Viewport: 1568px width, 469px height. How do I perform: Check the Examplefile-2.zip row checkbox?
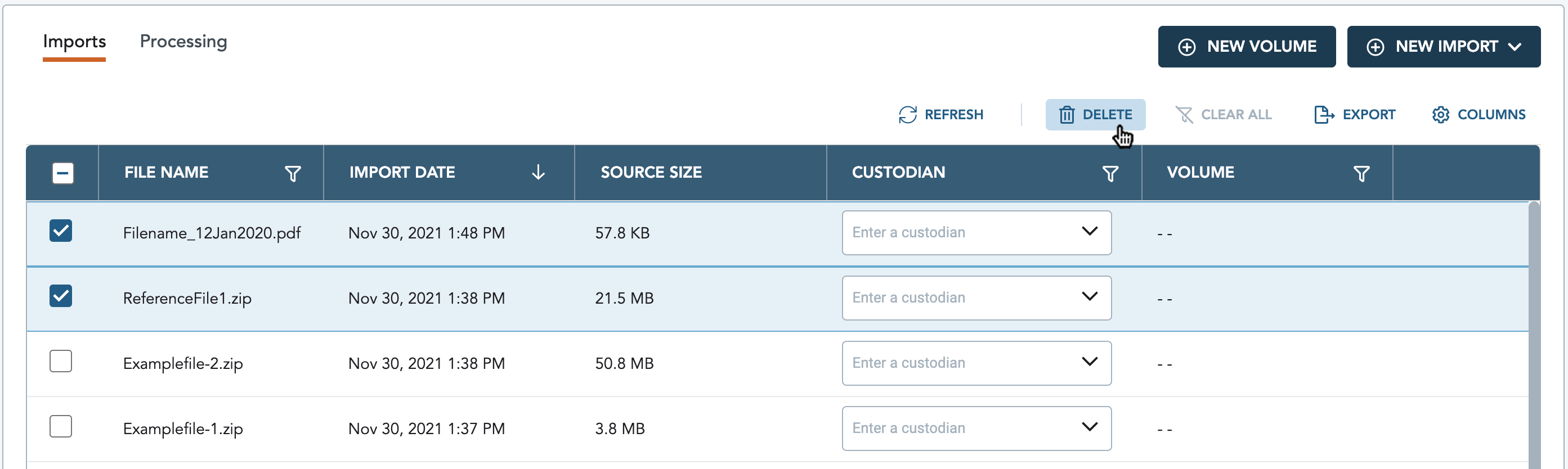point(61,360)
